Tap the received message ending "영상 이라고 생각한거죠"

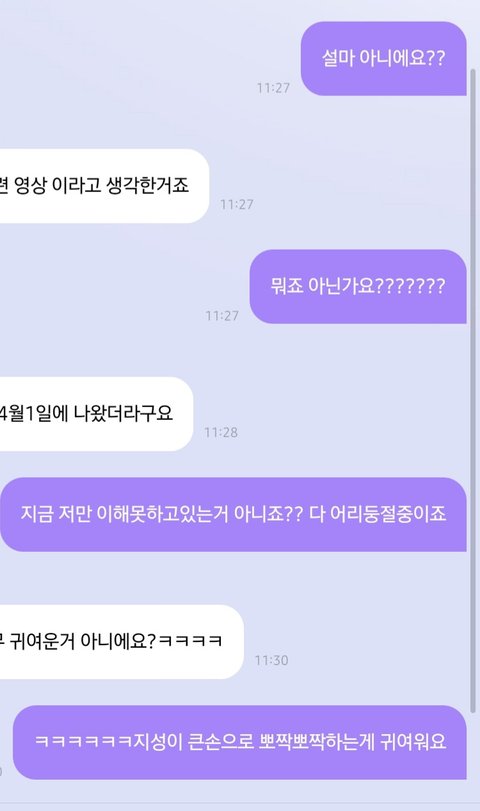pyautogui.click(x=104, y=186)
